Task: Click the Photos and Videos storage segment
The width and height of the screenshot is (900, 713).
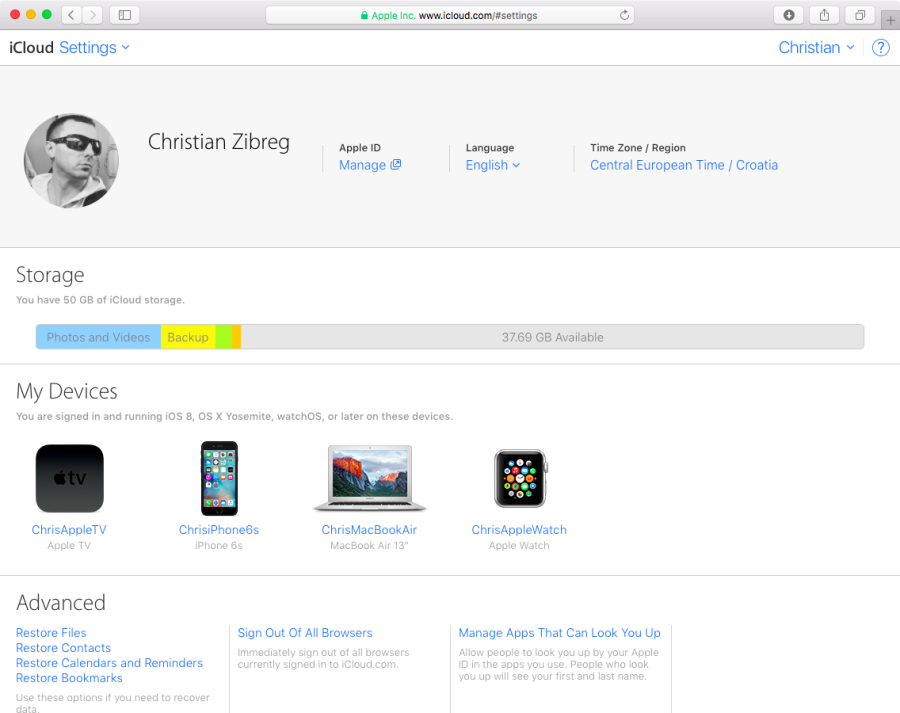Action: [98, 337]
